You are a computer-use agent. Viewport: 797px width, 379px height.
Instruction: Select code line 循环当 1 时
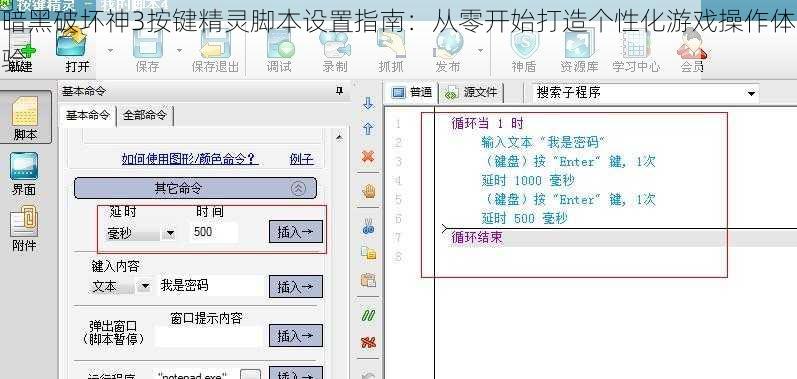[x=487, y=123]
